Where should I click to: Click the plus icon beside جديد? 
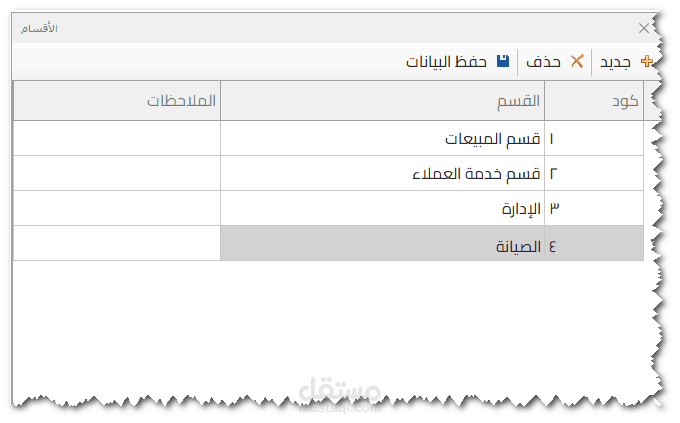pos(647,62)
